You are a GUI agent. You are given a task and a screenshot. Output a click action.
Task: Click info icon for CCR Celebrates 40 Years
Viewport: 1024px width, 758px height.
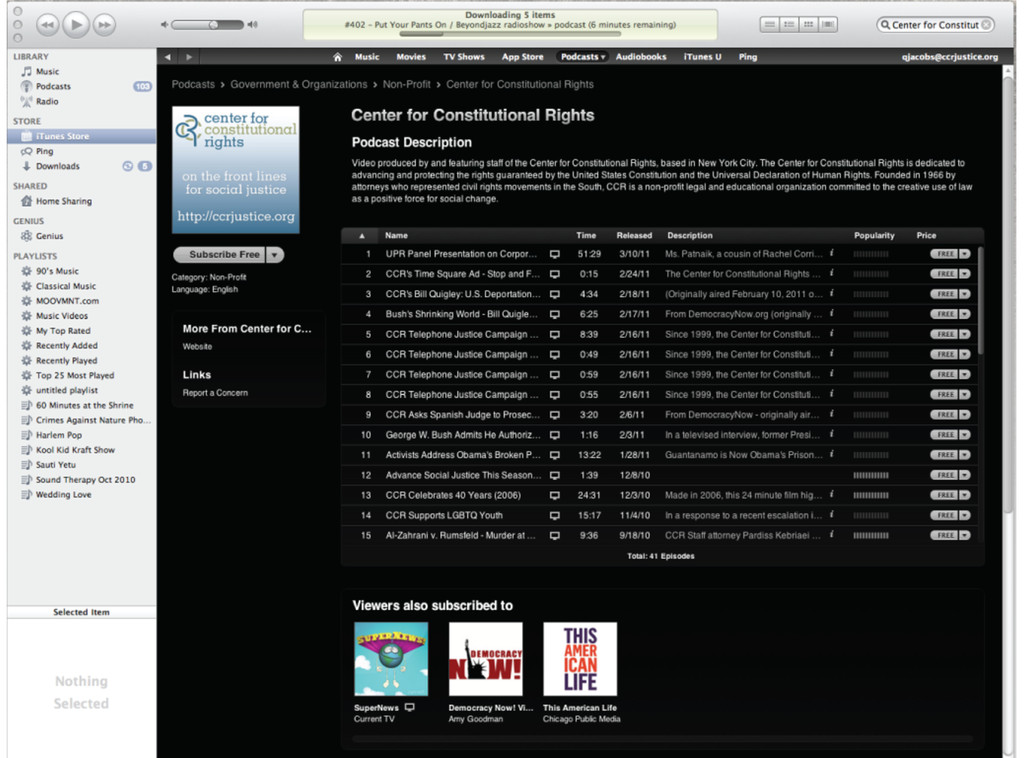click(832, 494)
